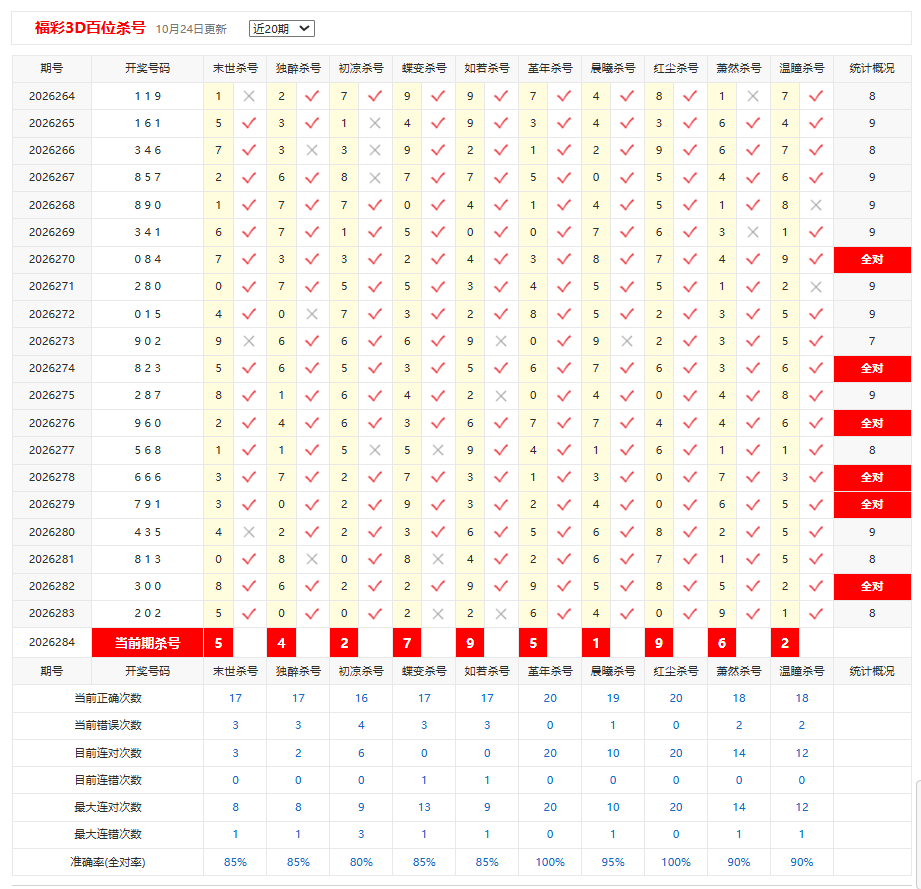The height and width of the screenshot is (889, 921).
Task: Click the 红尘杀号 check mark in row 2026274
Action: [690, 368]
